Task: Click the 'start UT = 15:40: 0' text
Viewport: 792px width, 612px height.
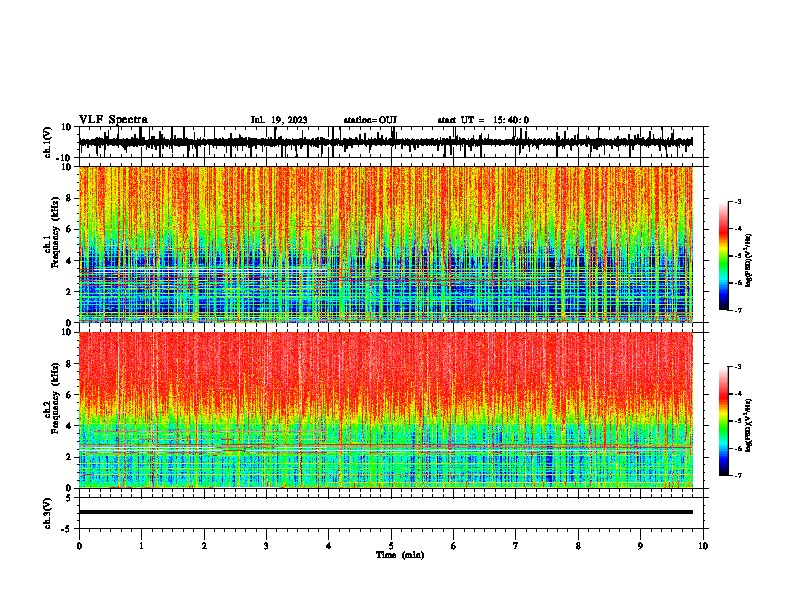Action: coord(483,120)
